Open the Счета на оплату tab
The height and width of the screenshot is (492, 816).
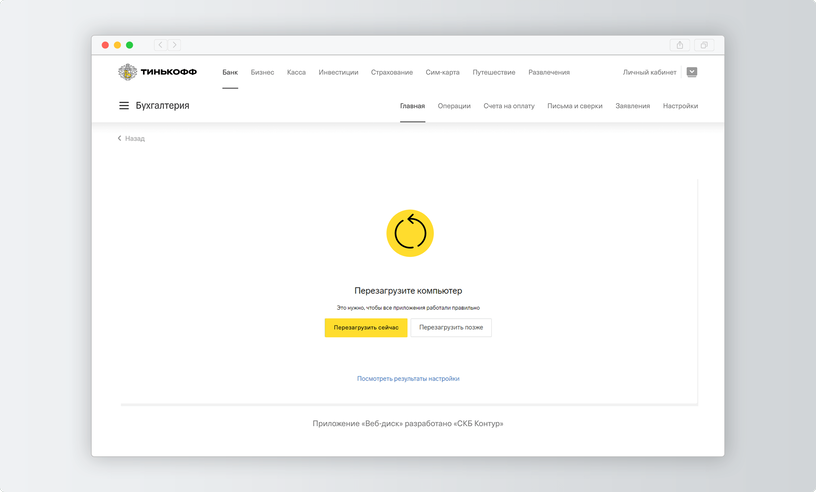[x=509, y=106]
